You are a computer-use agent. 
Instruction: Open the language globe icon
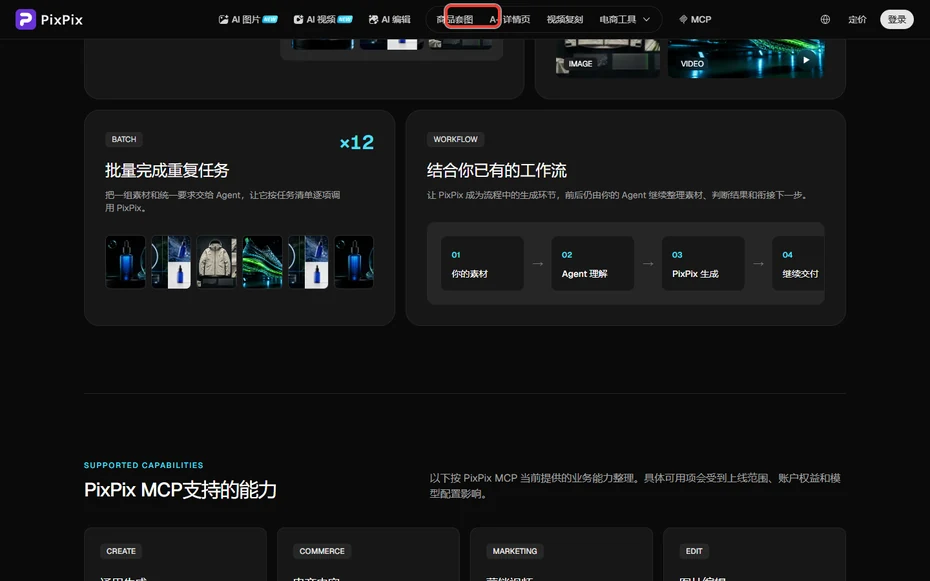coord(825,20)
